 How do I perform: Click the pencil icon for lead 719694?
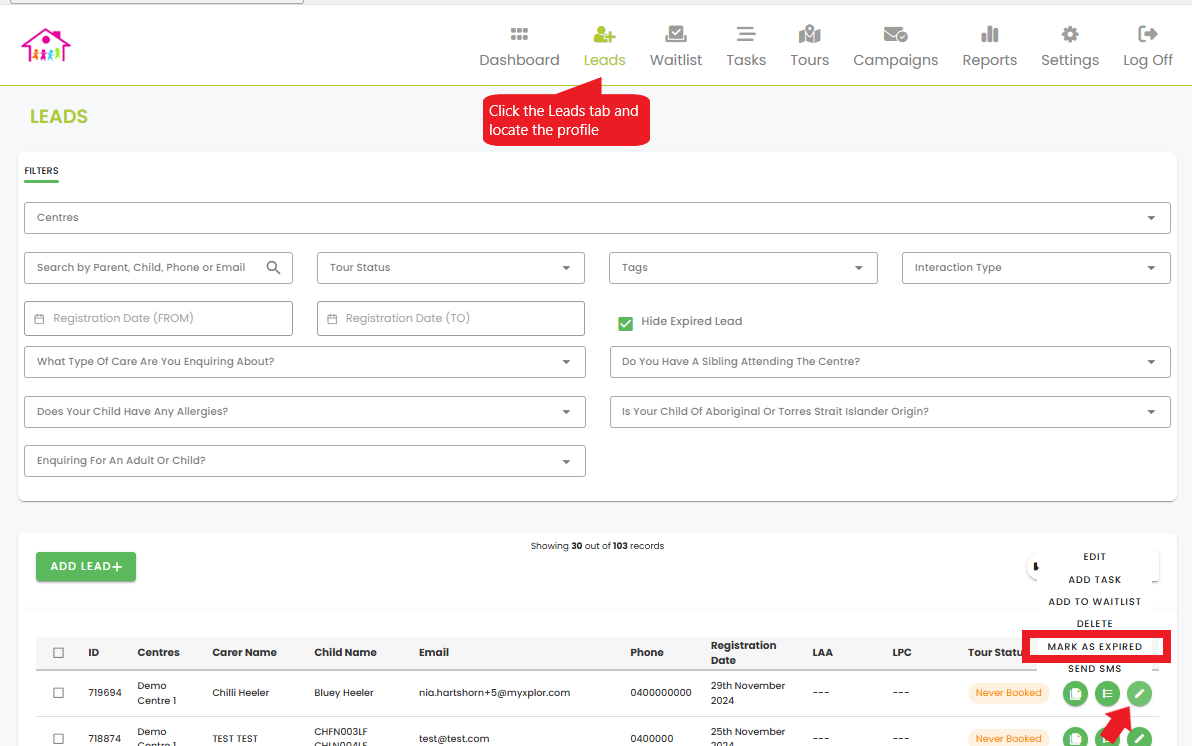click(1139, 694)
